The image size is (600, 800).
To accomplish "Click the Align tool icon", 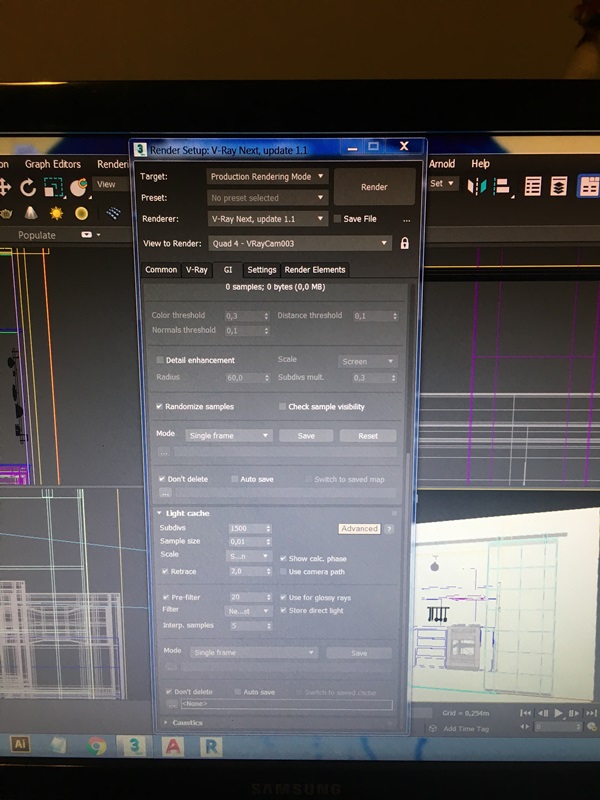I will tap(503, 186).
